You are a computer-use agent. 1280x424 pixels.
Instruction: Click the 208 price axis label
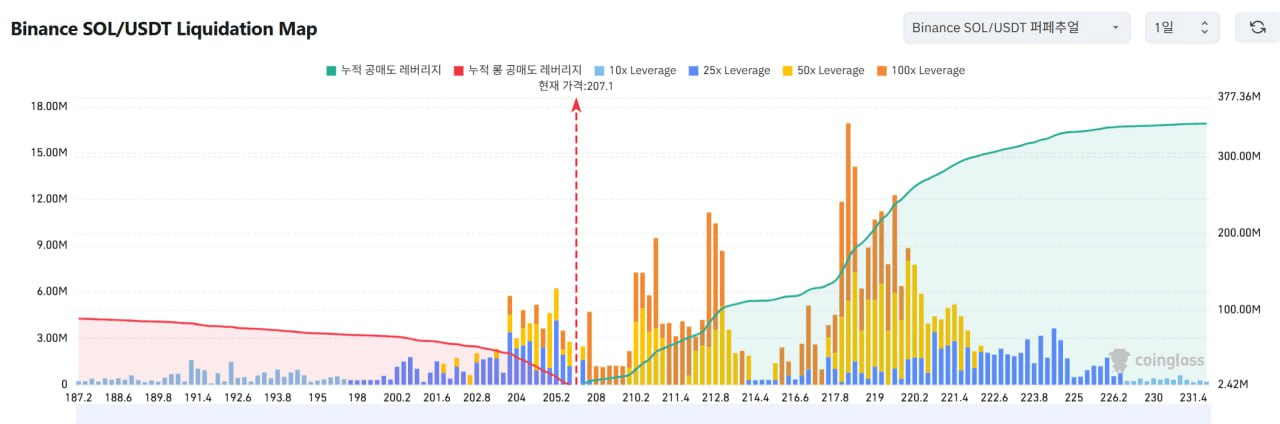(x=596, y=398)
